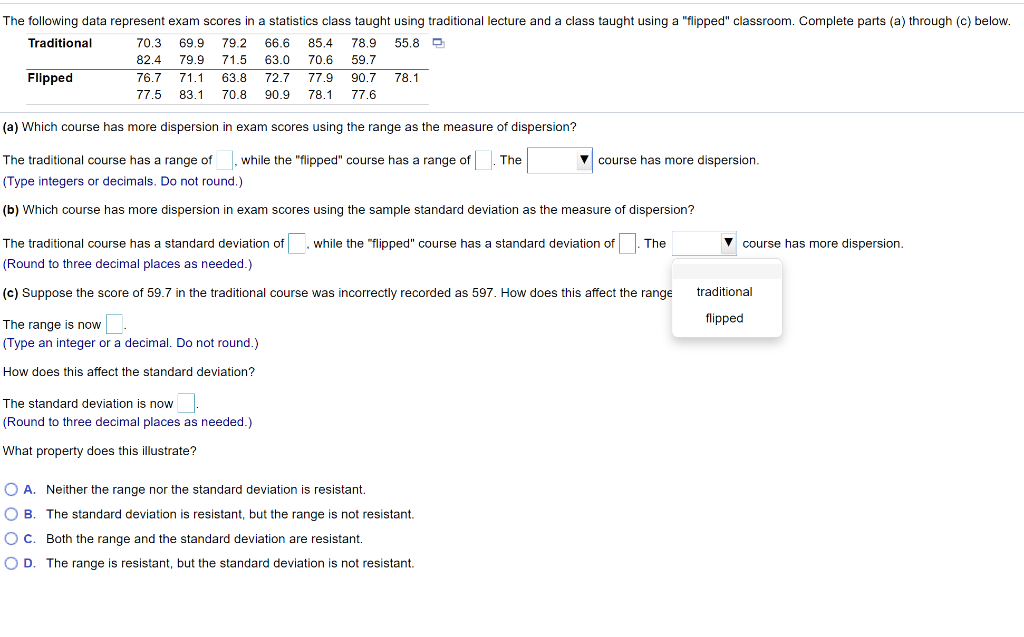
Task: Click the flipped course range input box
Action: [x=483, y=160]
